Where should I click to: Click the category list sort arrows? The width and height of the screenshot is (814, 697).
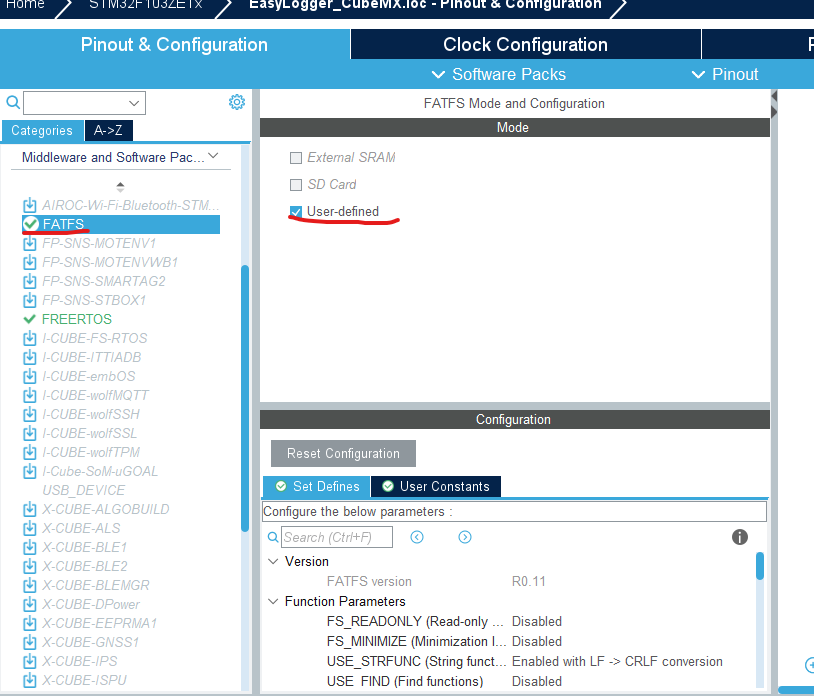click(x=120, y=186)
